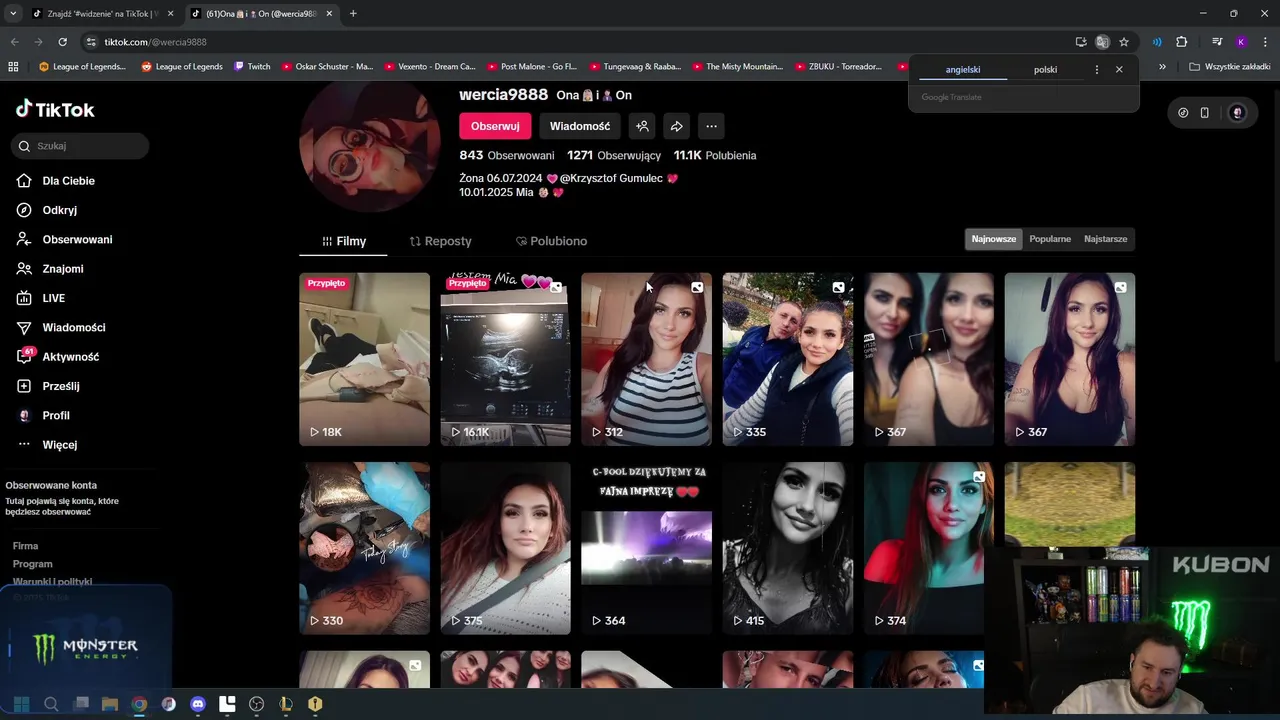Open tab search dropdown arrow
The height and width of the screenshot is (720, 1280).
13,13
